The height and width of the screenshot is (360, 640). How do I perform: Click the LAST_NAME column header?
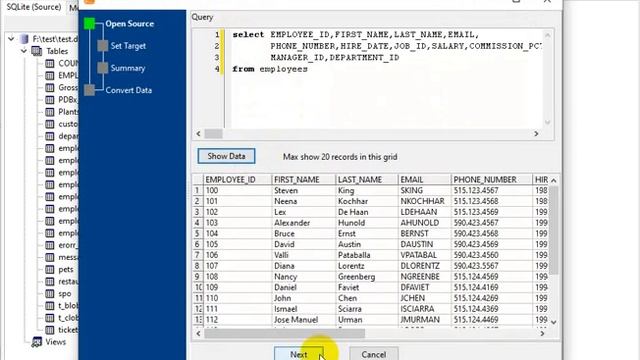click(367, 180)
